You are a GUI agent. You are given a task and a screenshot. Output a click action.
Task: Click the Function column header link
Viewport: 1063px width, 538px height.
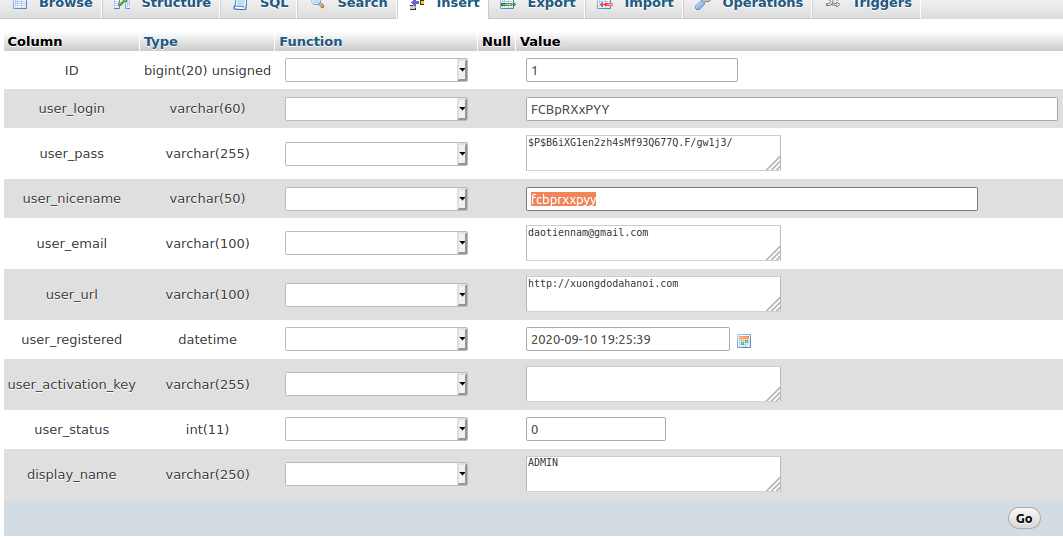[x=310, y=41]
